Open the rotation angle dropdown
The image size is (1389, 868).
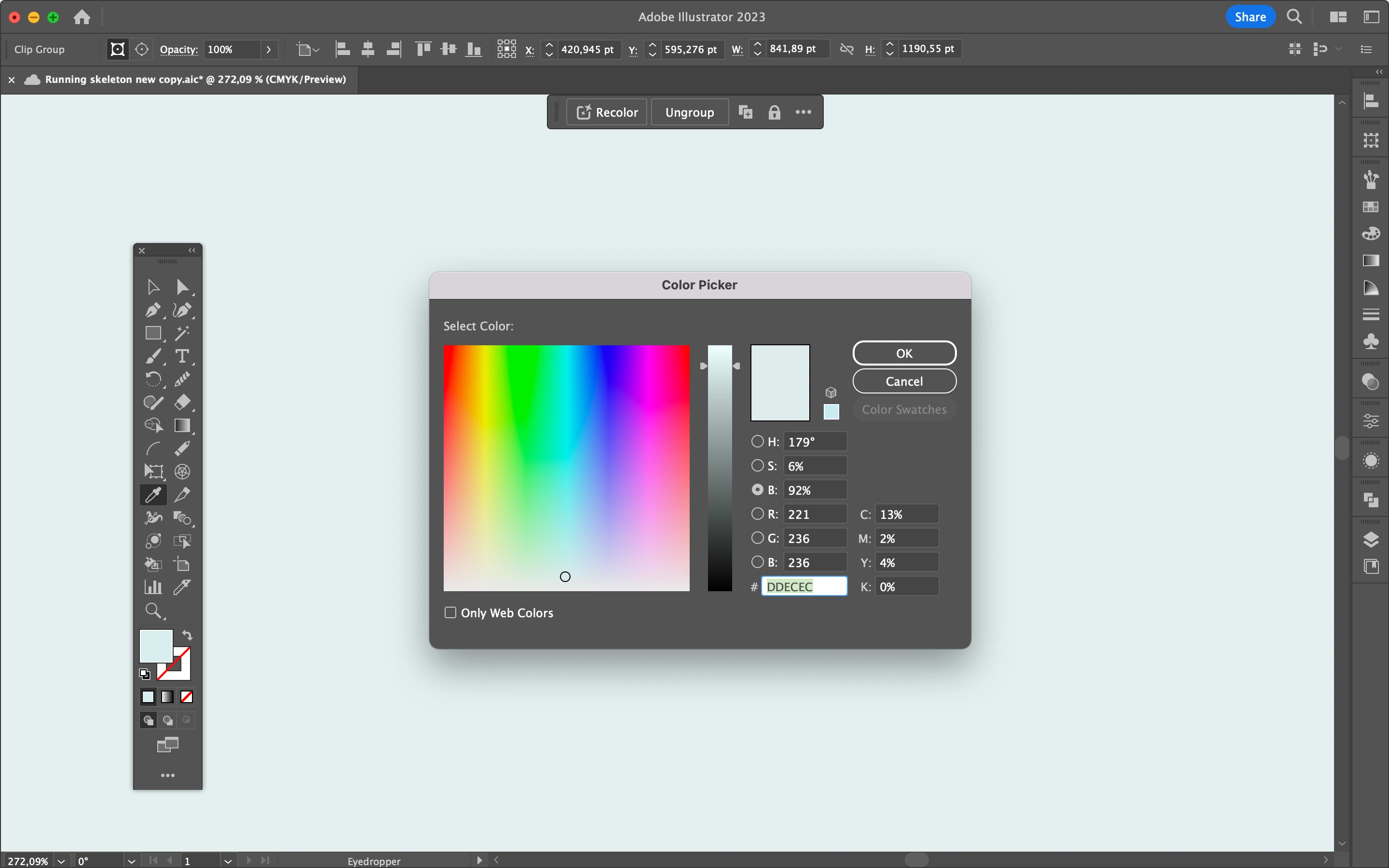[132, 861]
